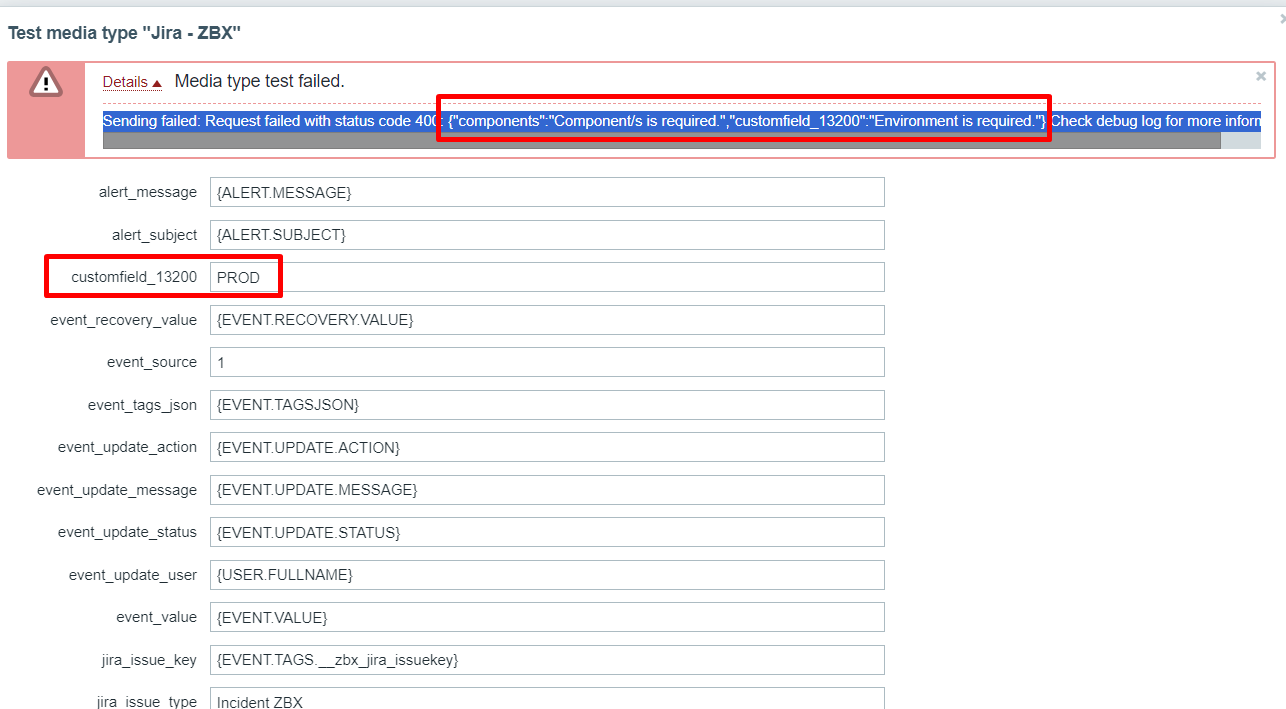Viewport: 1286px width, 709px height.
Task: Focus the event_update_status input field
Action: click(x=547, y=532)
